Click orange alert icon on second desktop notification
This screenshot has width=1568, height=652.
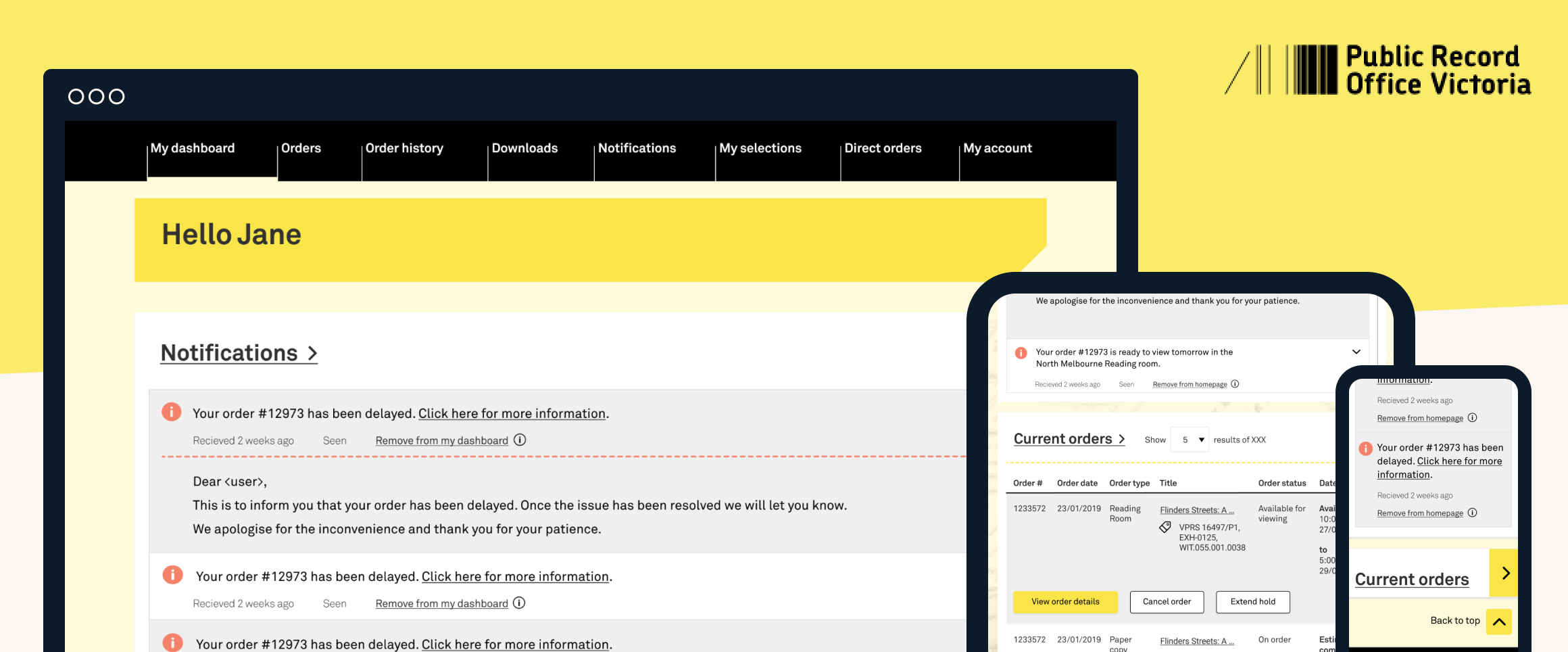click(x=172, y=575)
